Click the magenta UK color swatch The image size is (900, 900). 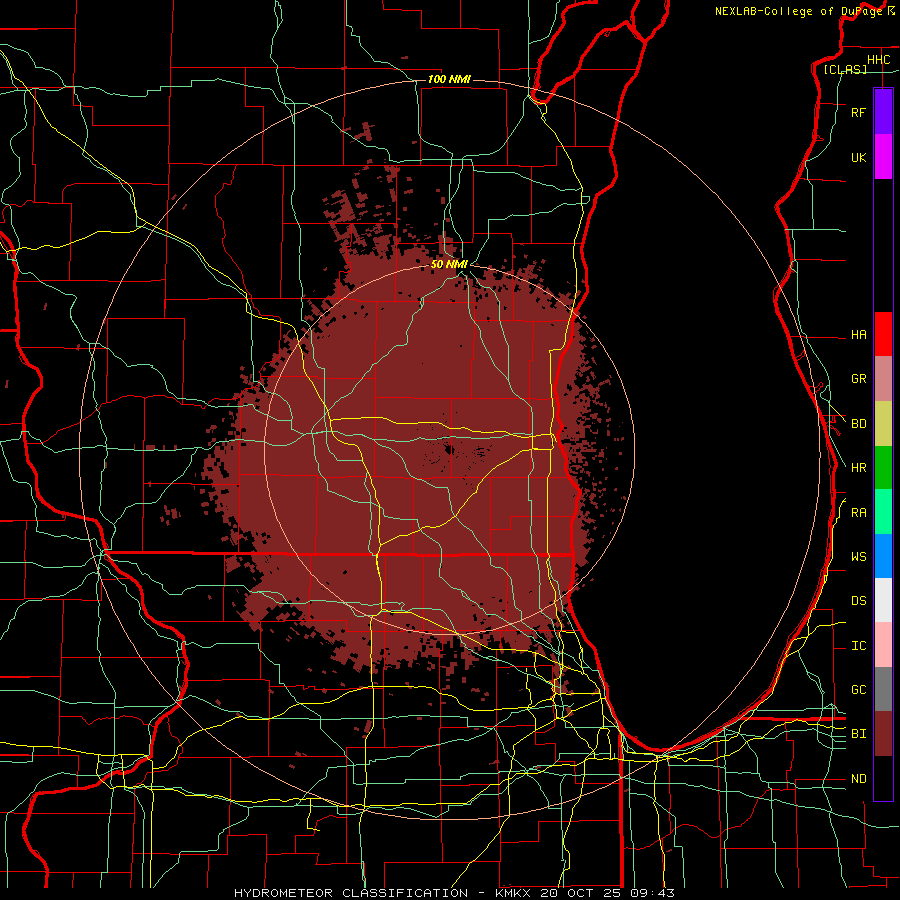[x=883, y=157]
